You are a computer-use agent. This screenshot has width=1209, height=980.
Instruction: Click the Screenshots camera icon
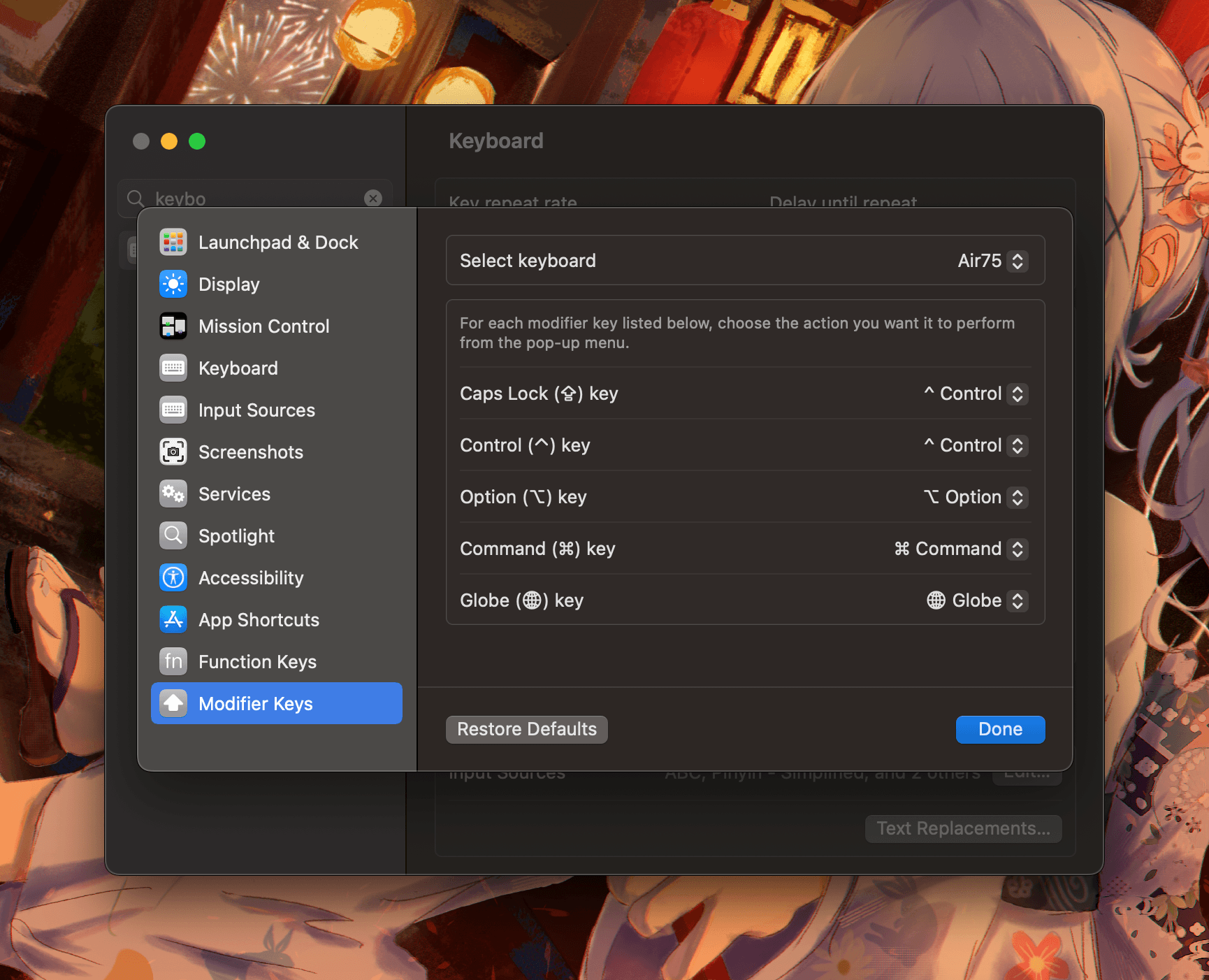point(173,452)
